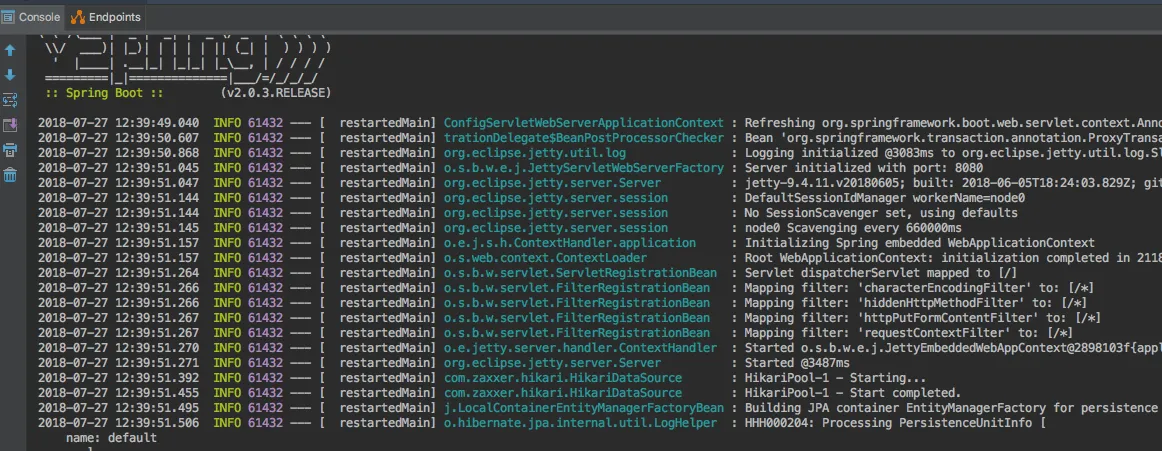Click 'o.s.b.w.e.j.JettyServletWebServerFactory' logger name

(583, 168)
